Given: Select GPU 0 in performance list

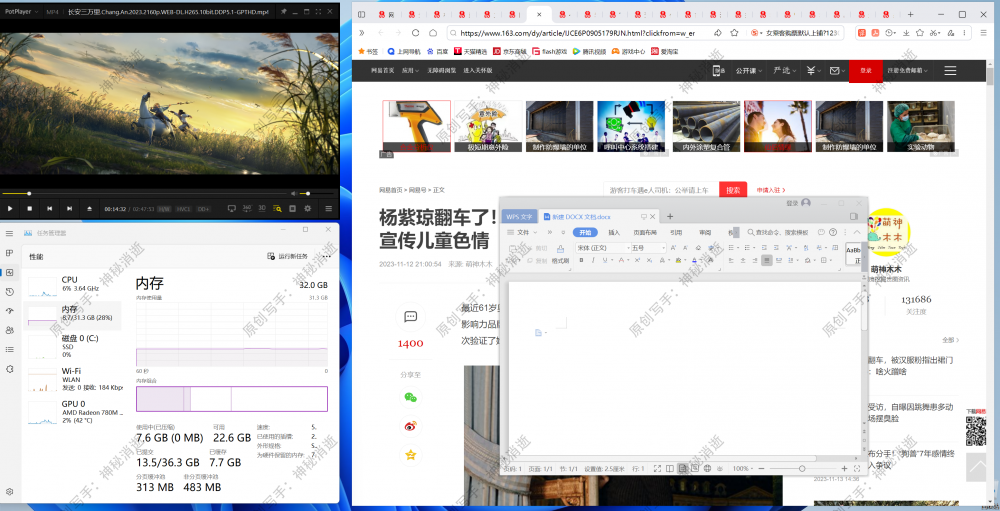Looking at the screenshot, I should click(x=70, y=408).
